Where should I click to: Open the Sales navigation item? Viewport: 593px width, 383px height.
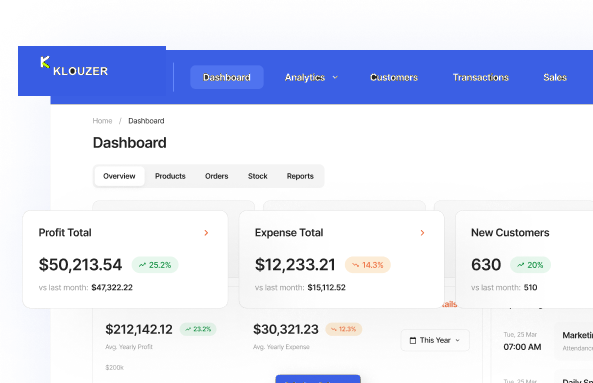pyautogui.click(x=555, y=78)
